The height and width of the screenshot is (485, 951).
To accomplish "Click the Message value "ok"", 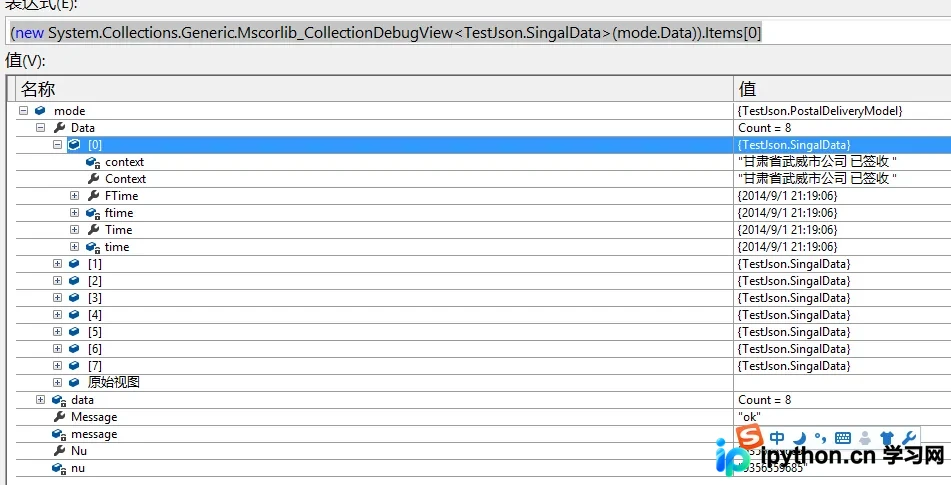I will [749, 417].
